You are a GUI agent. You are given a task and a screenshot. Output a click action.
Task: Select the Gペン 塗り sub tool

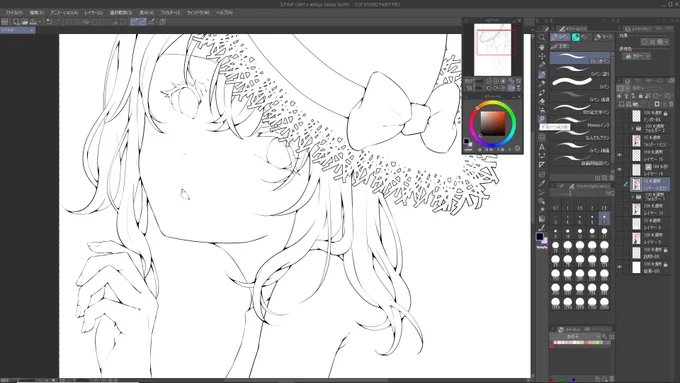[x=580, y=71]
